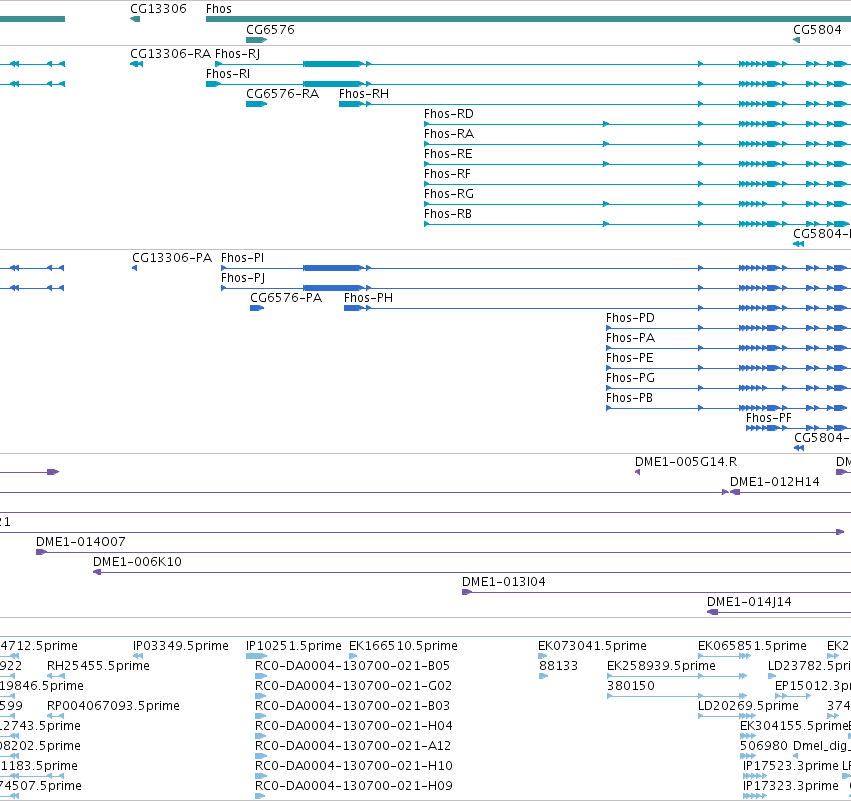This screenshot has width=851, height=801.
Task: Select transcript label CG13306-RA
Action: coord(170,54)
